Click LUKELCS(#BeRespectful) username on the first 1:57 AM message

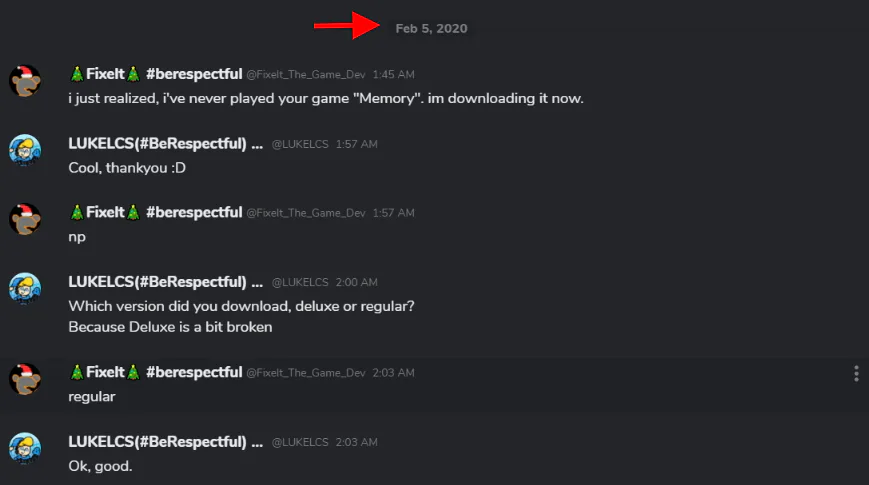pos(166,144)
